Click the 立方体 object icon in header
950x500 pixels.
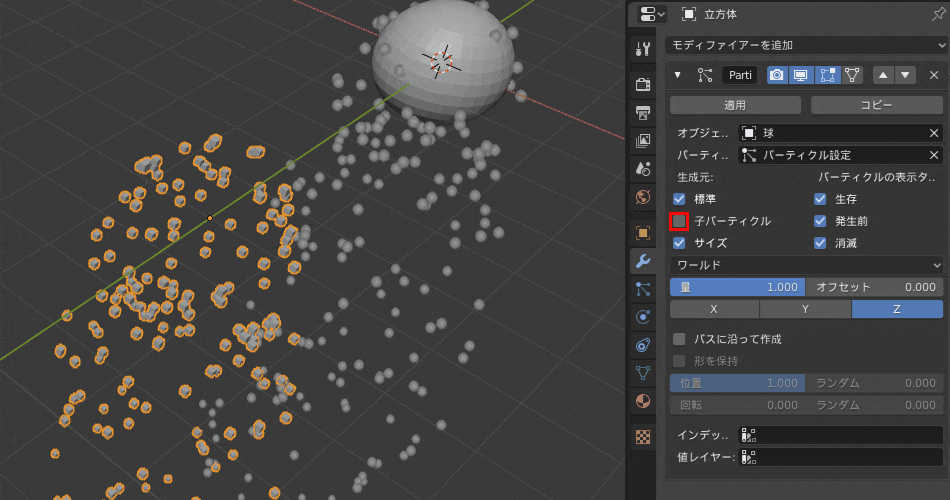[x=689, y=14]
